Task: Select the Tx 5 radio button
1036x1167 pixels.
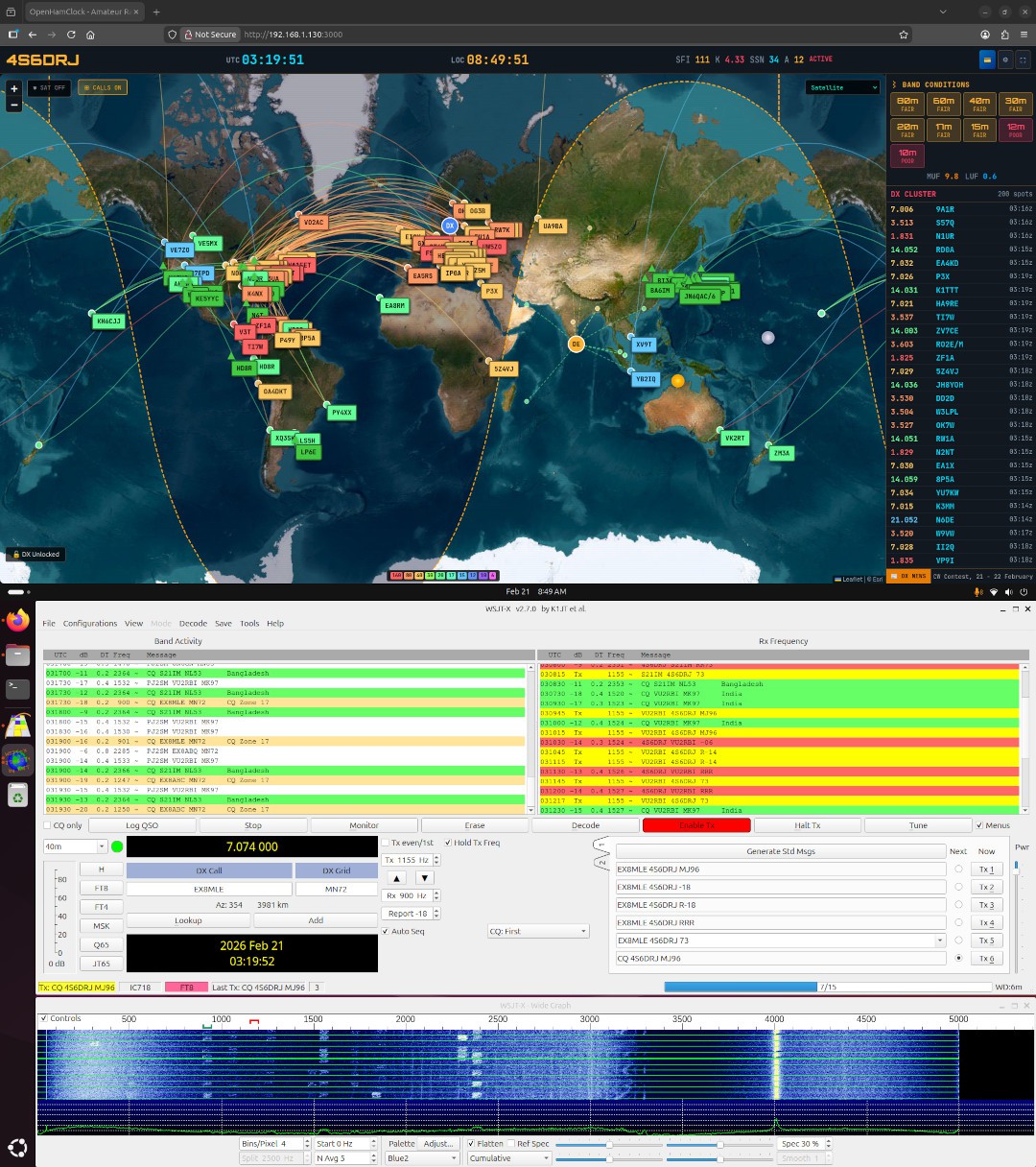Action: (958, 941)
